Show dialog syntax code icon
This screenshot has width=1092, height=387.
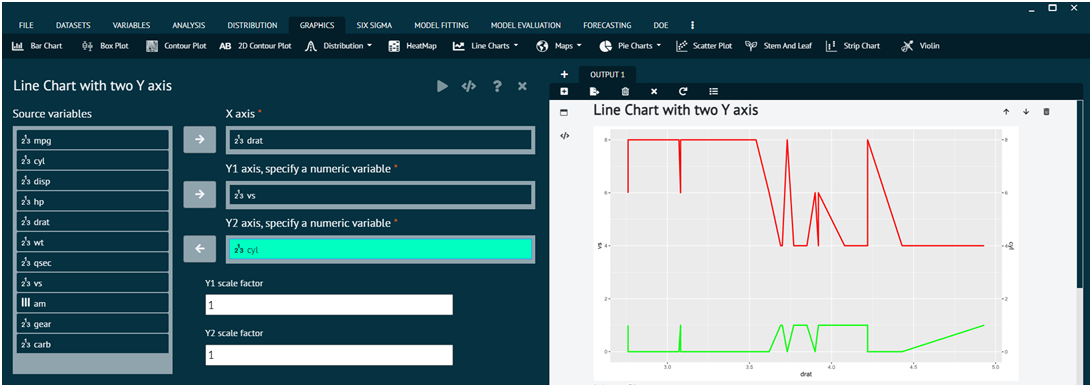469,86
